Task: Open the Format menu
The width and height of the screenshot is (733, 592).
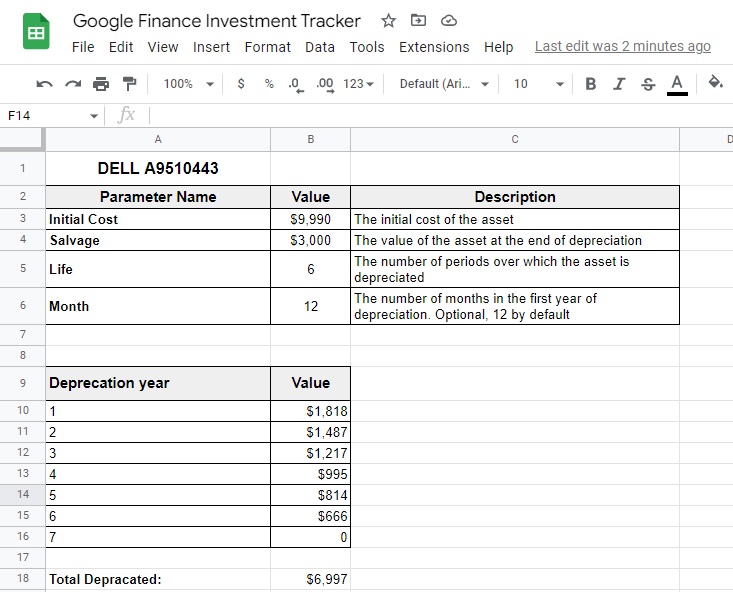Action: pos(267,47)
